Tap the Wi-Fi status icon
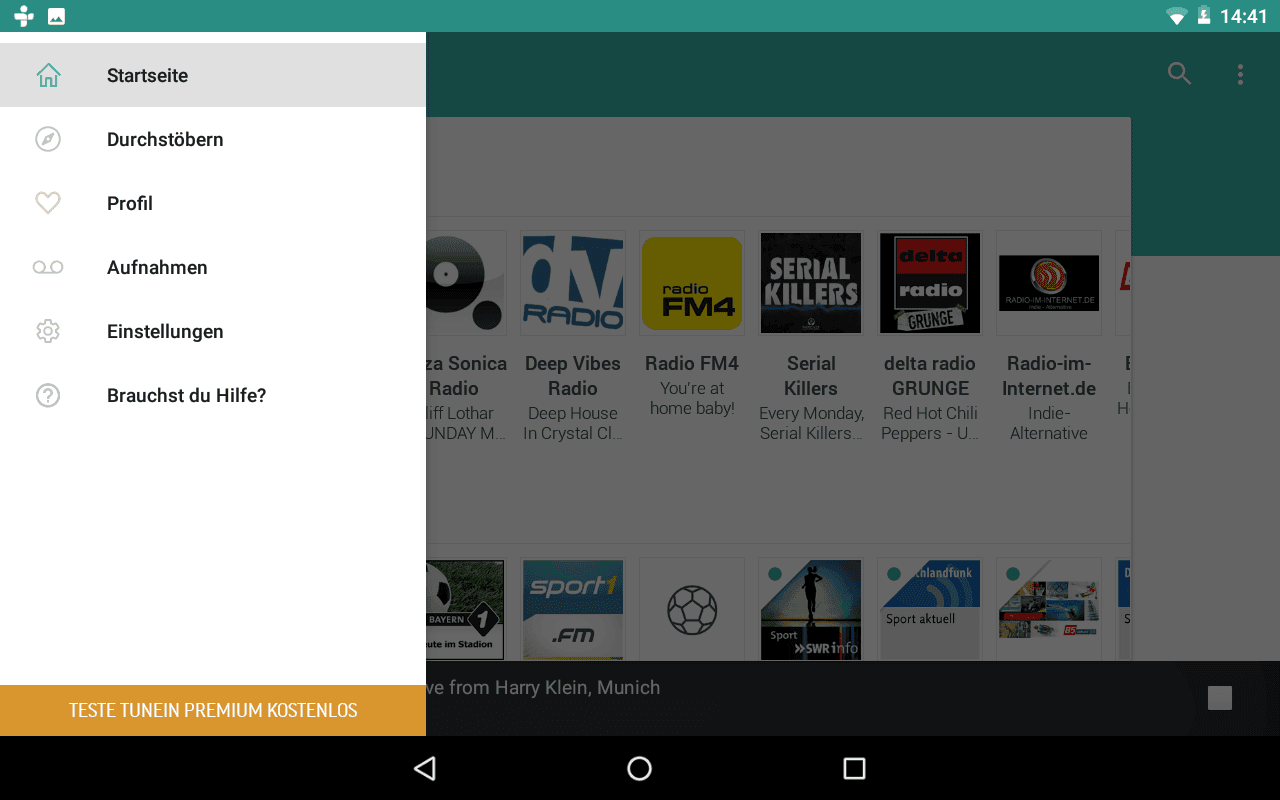 tap(1176, 16)
